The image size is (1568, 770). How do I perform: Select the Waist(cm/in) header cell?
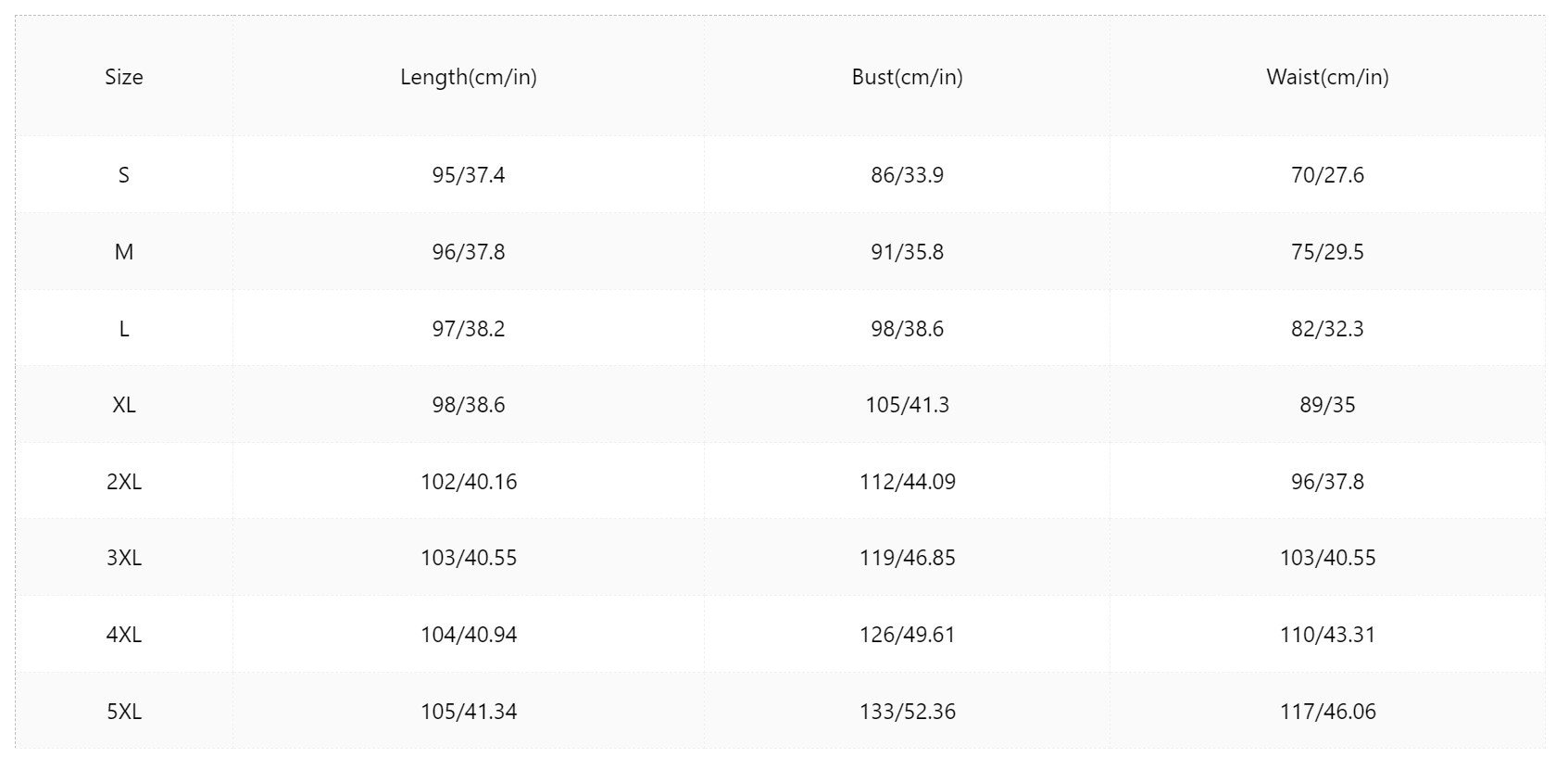1328,77
